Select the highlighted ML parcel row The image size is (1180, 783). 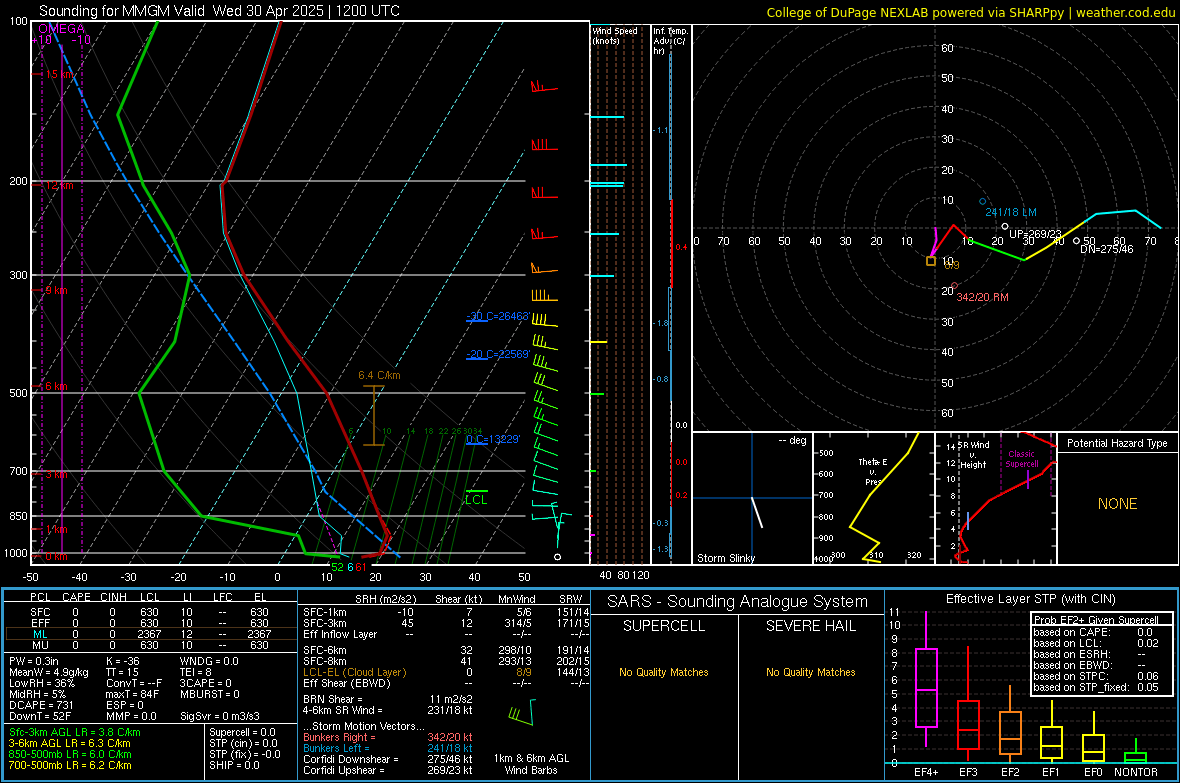(150, 634)
